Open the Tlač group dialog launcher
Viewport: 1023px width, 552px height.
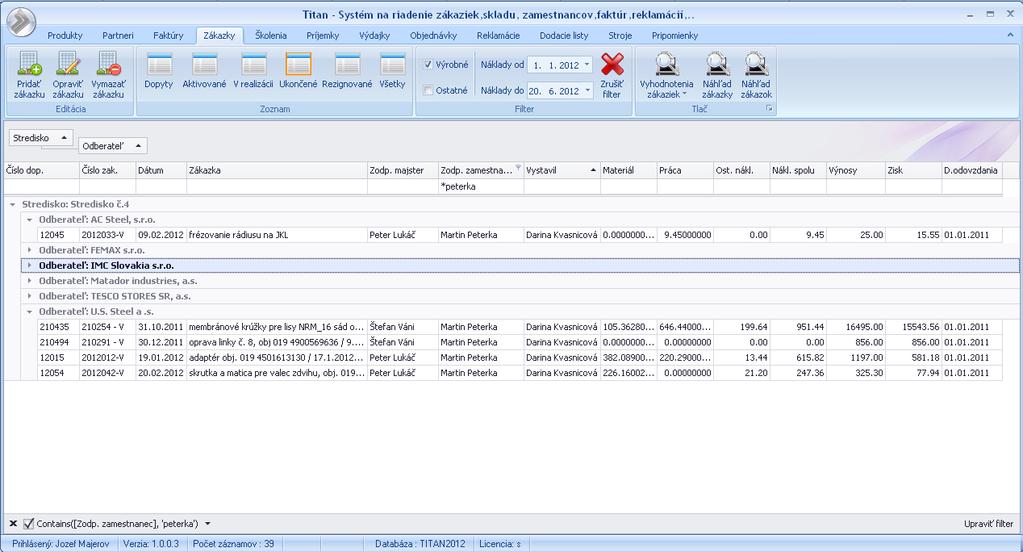pos(769,109)
